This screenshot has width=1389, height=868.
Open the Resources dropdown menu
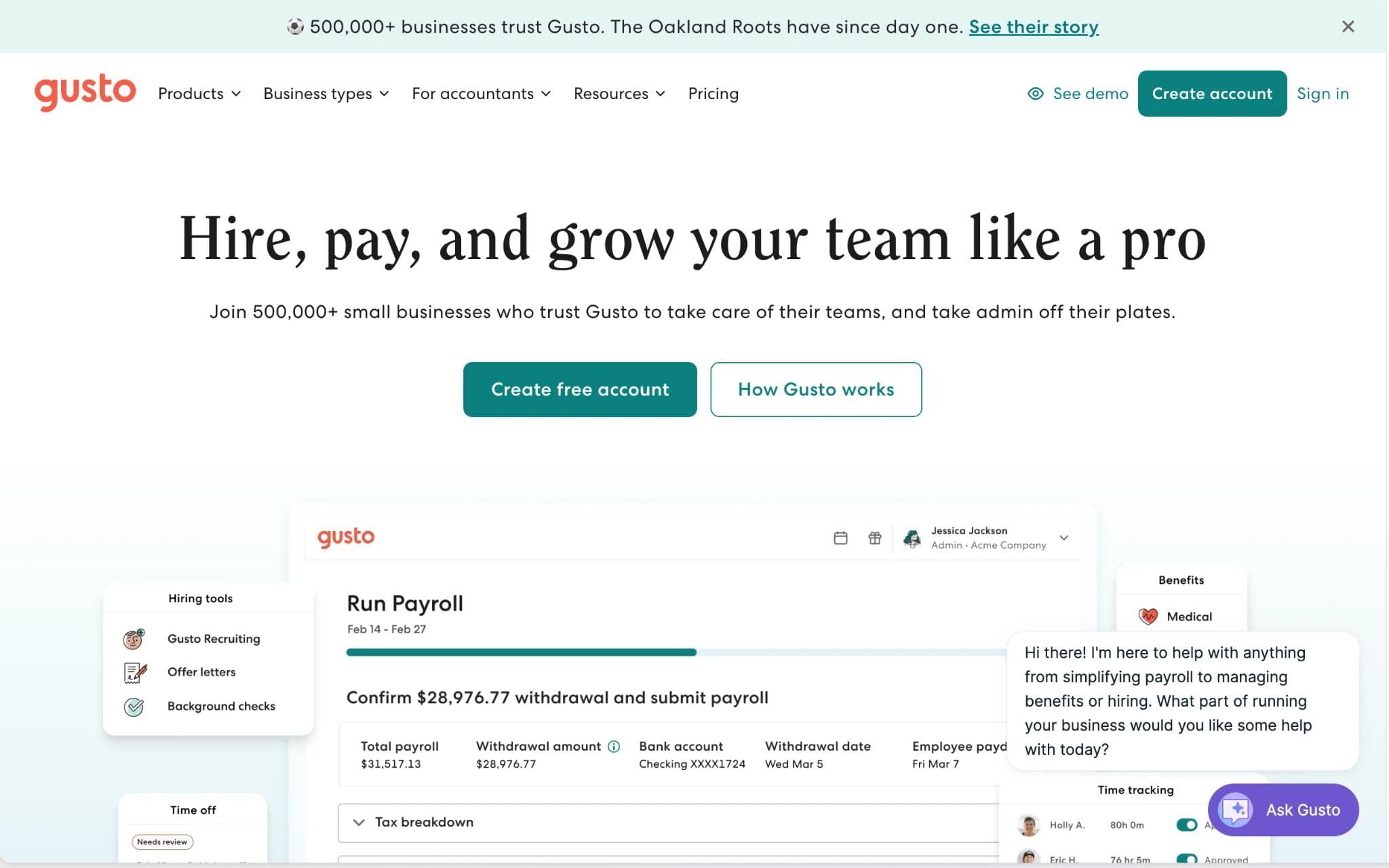[620, 94]
